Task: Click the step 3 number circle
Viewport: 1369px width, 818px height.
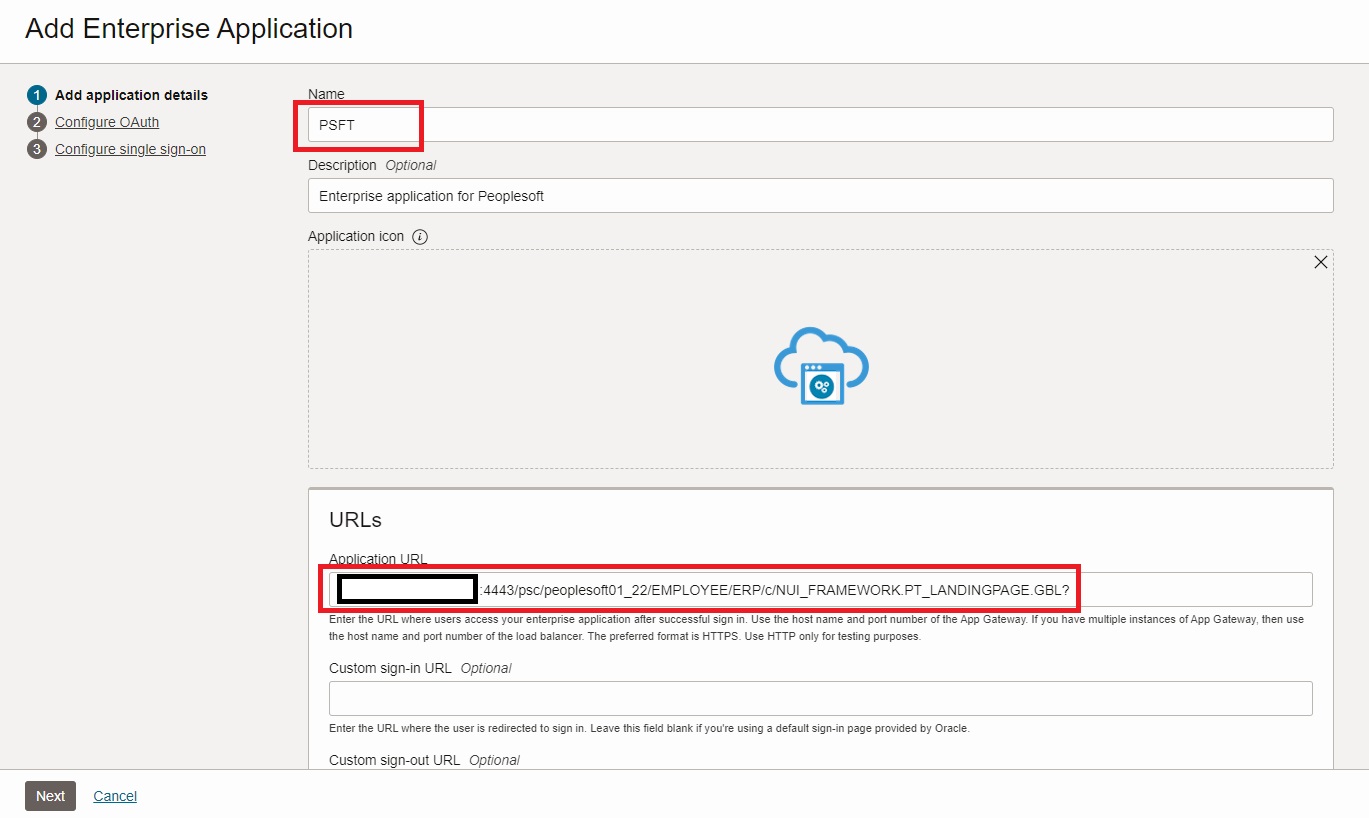Action: (37, 149)
